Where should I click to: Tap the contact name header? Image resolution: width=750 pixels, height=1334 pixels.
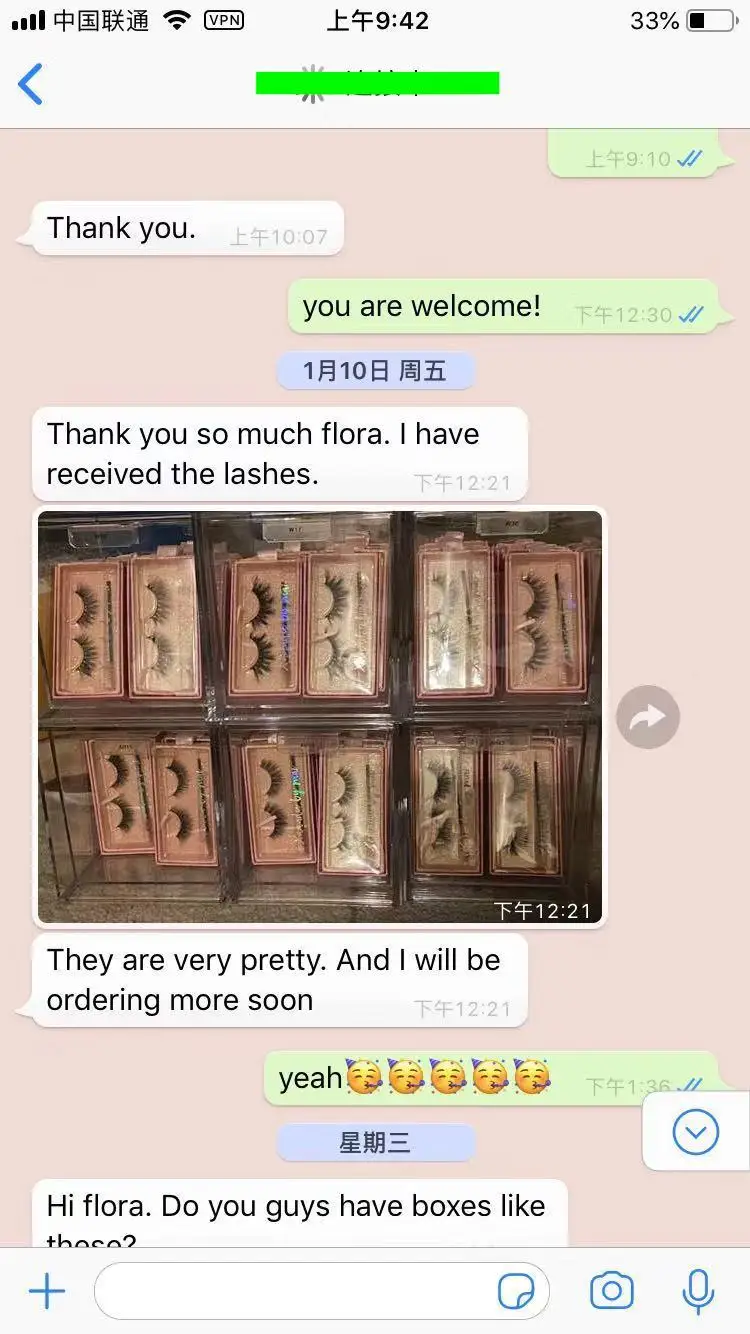377,83
